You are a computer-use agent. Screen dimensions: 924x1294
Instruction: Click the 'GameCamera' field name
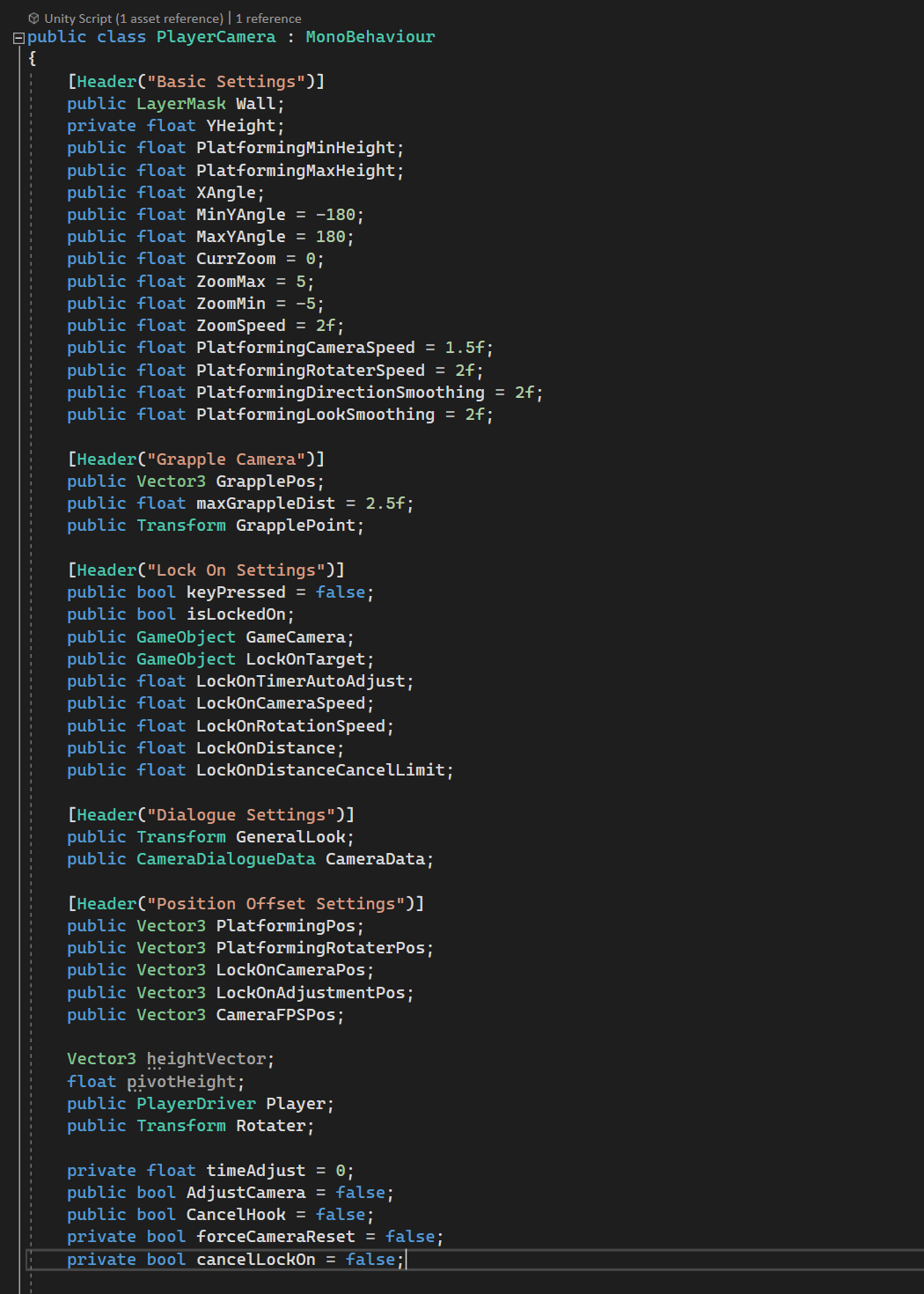point(296,637)
